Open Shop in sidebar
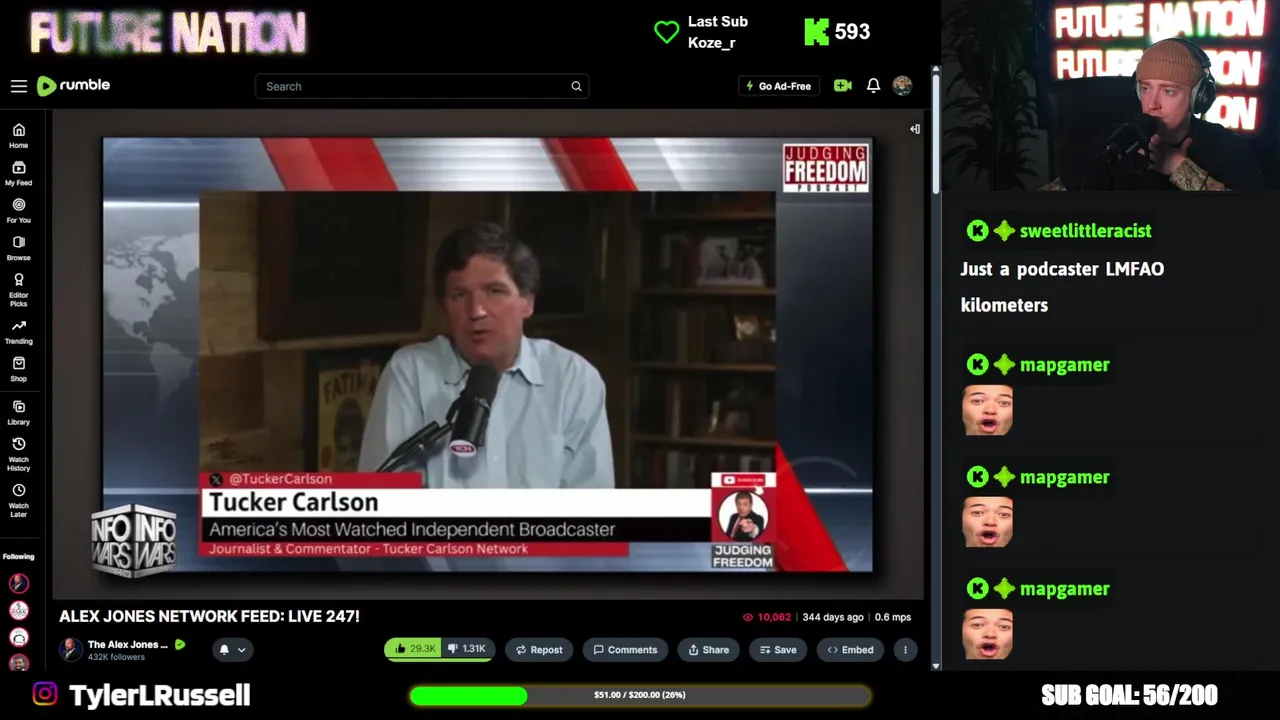This screenshot has height=720, width=1280. (18, 370)
